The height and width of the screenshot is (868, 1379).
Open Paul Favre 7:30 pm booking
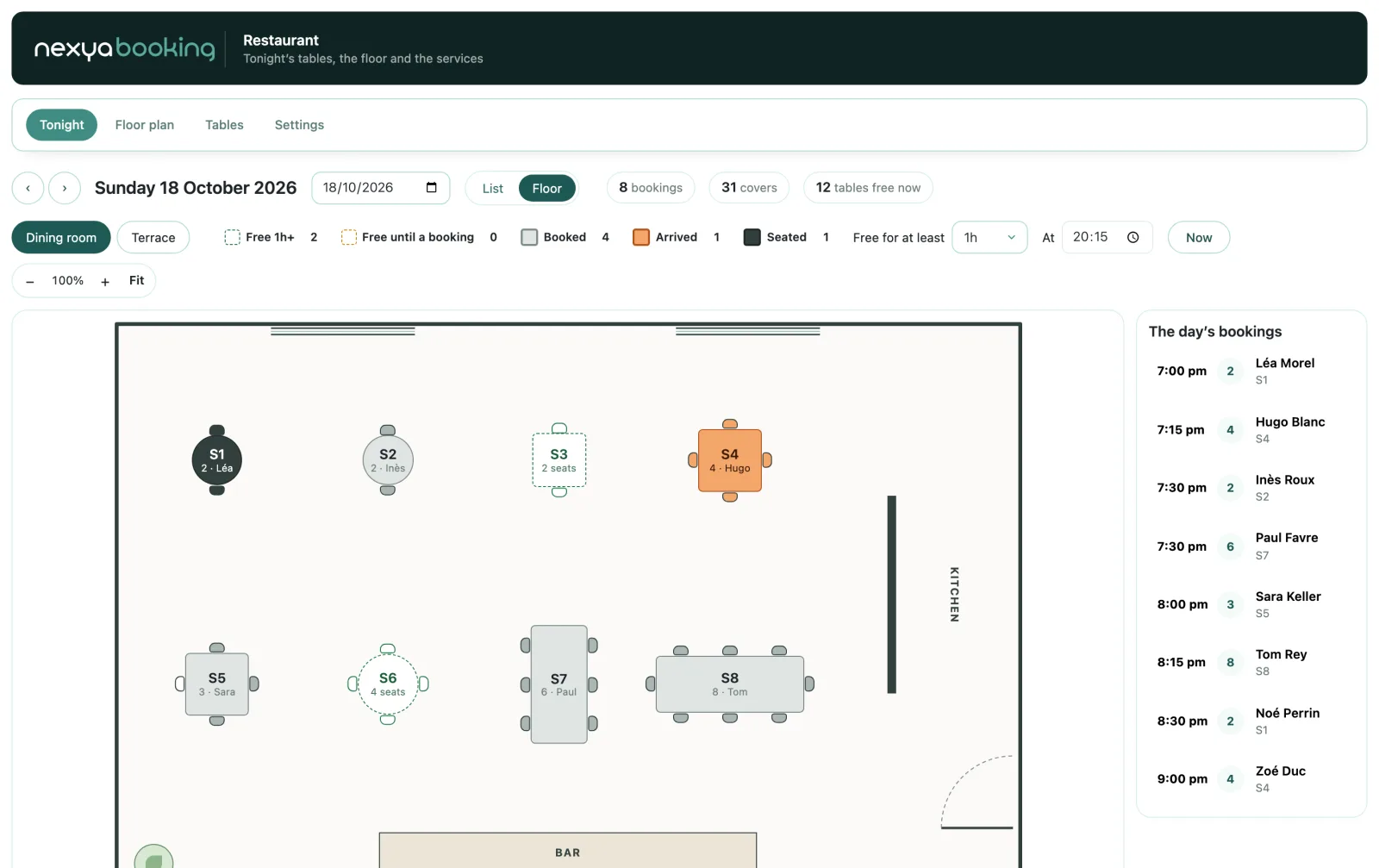tap(1251, 546)
